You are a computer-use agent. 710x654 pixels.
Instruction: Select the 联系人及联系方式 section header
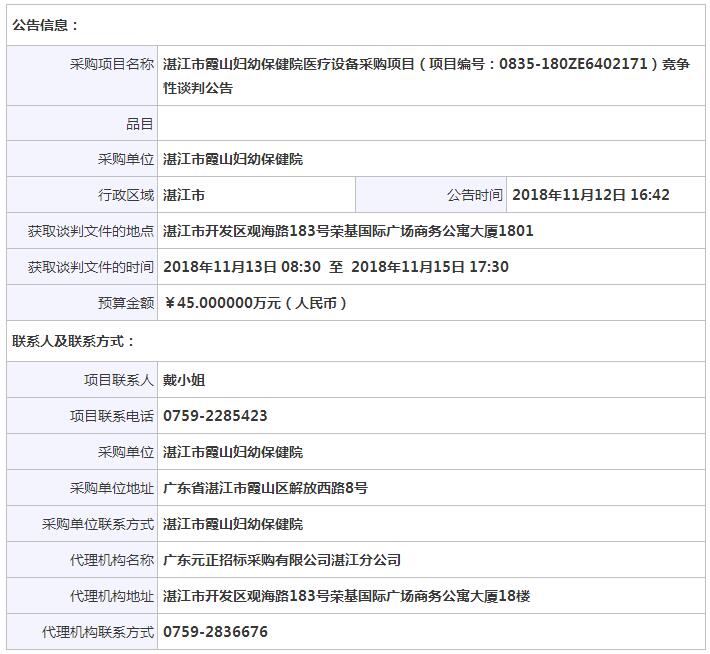point(73,341)
